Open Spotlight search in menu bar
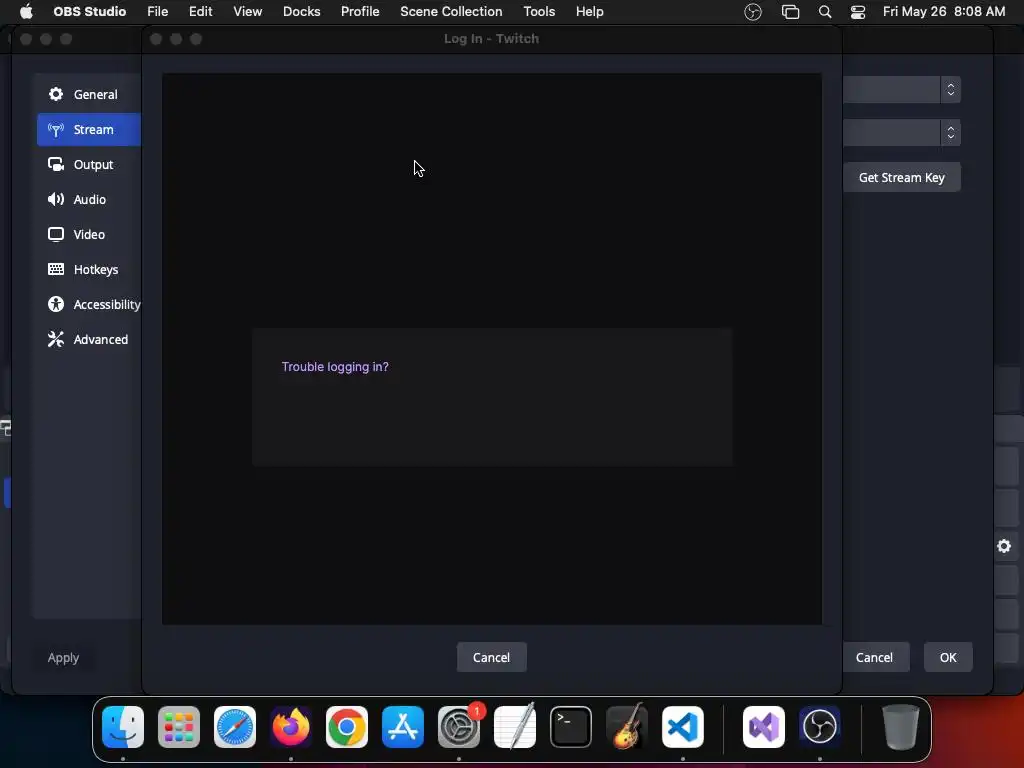Viewport: 1024px width, 768px height. [825, 12]
